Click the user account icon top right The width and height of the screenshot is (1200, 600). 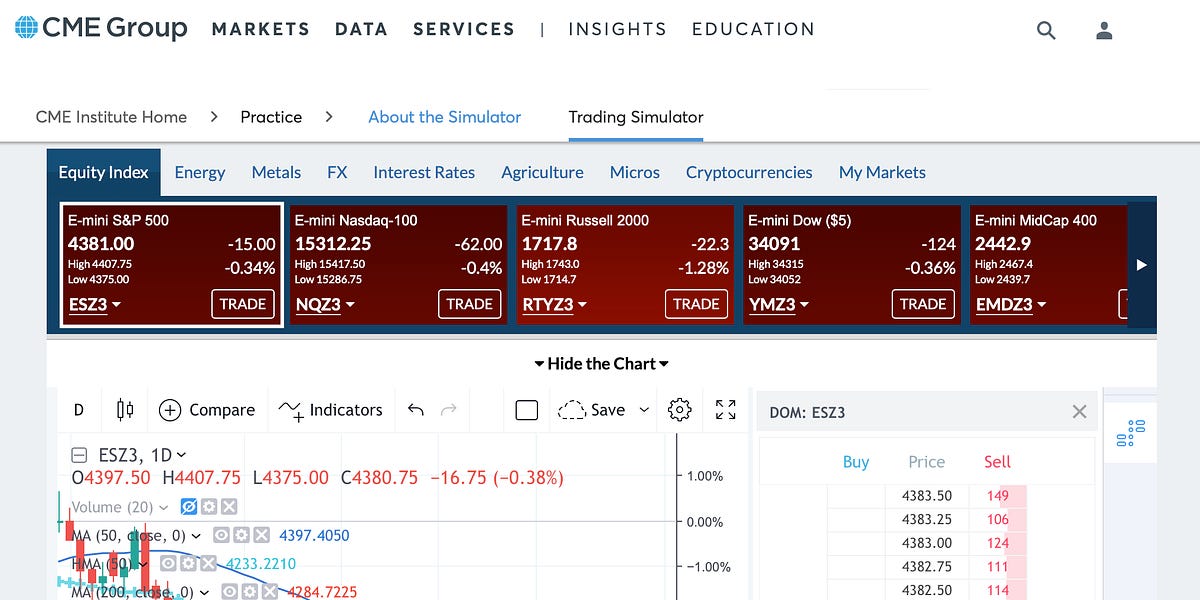click(x=1104, y=30)
